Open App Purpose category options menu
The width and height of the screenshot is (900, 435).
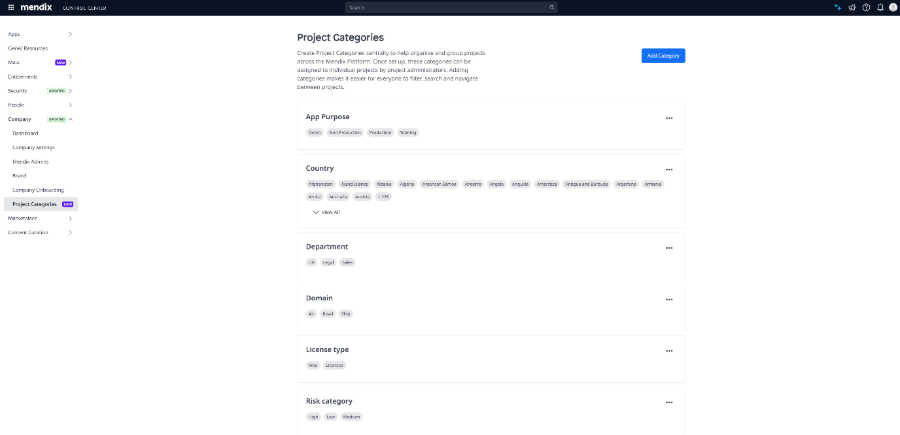point(669,118)
